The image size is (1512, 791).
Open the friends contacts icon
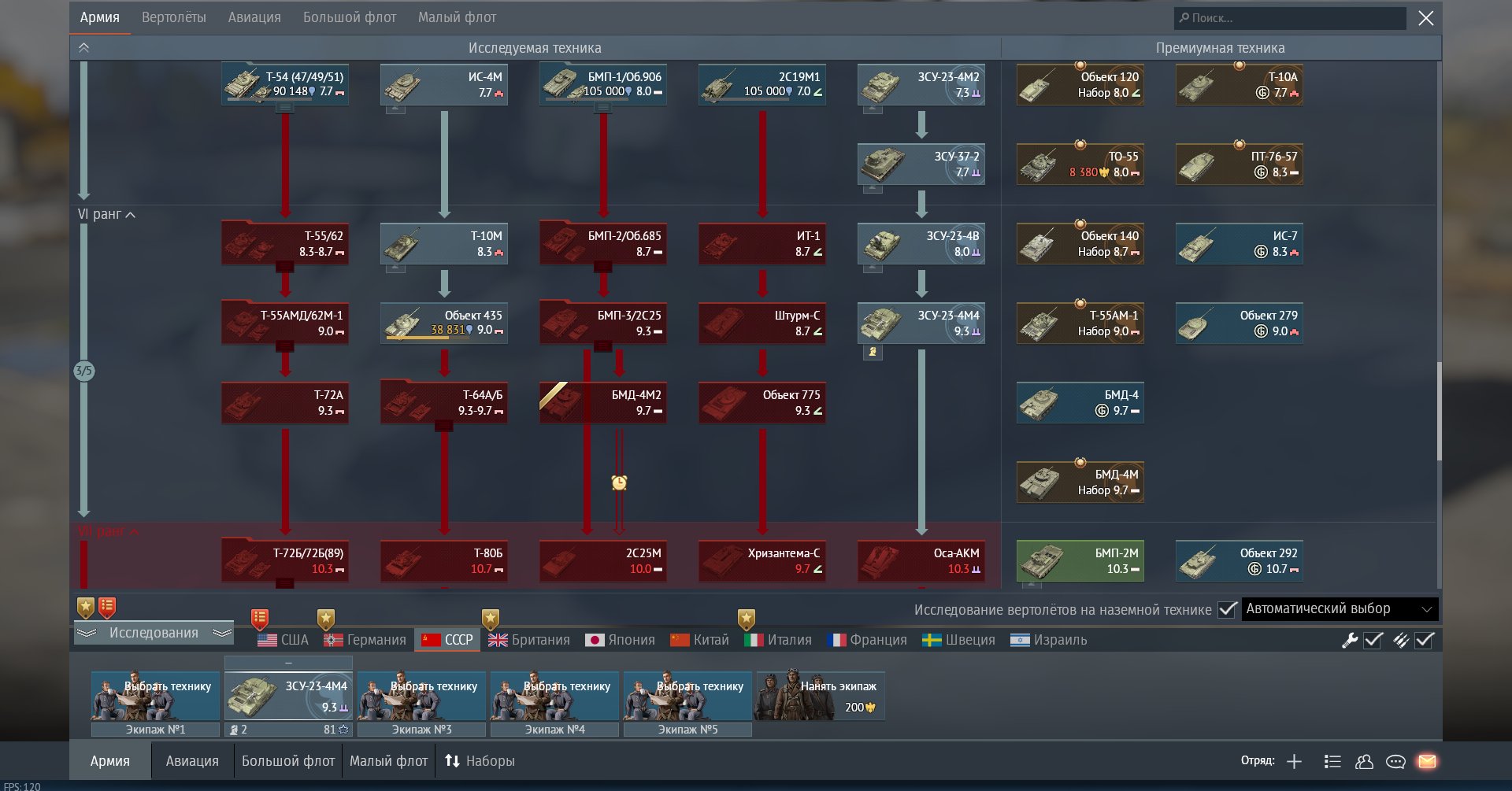pos(1364,761)
